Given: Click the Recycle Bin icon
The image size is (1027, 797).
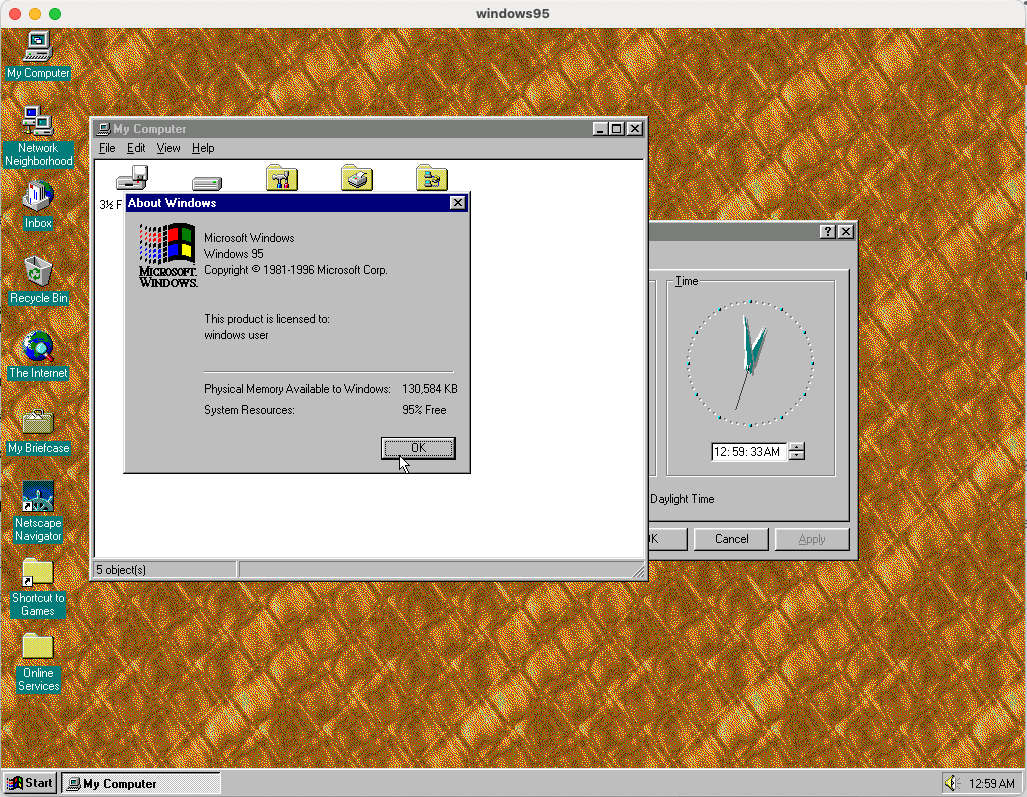Looking at the screenshot, I should pyautogui.click(x=38, y=270).
